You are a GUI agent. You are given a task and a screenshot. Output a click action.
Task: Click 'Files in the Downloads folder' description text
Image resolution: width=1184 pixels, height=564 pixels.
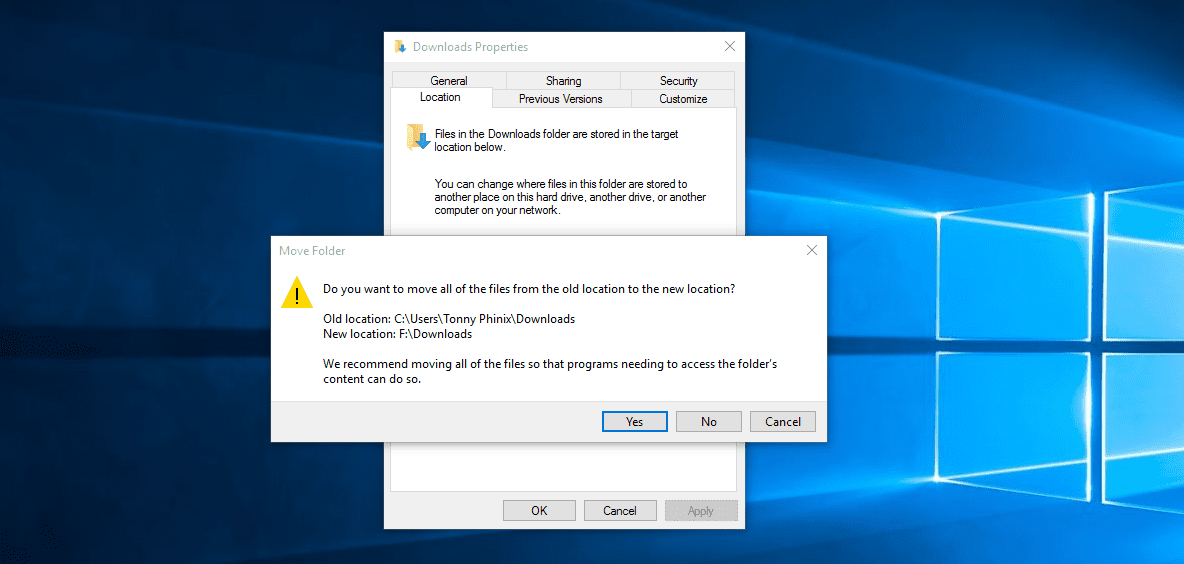tap(557, 140)
